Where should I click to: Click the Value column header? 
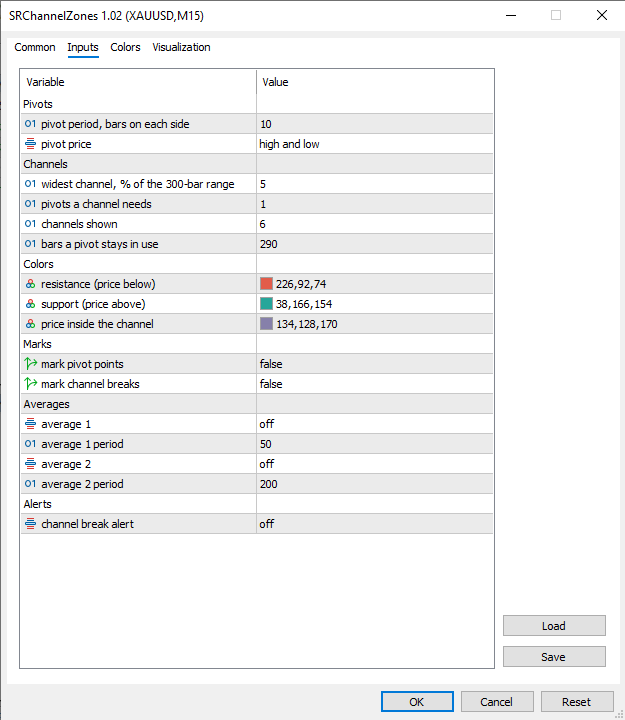(375, 82)
